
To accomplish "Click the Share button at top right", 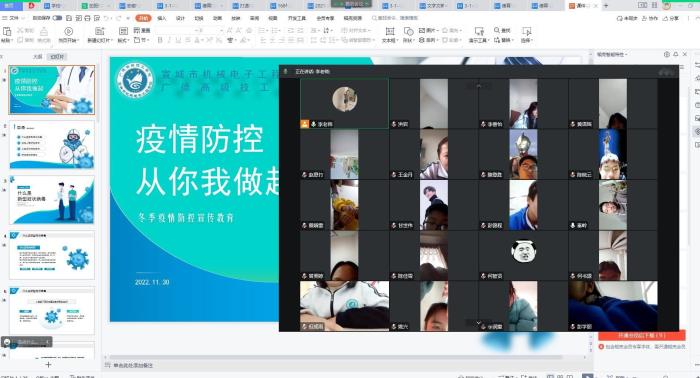I will click(x=671, y=18).
